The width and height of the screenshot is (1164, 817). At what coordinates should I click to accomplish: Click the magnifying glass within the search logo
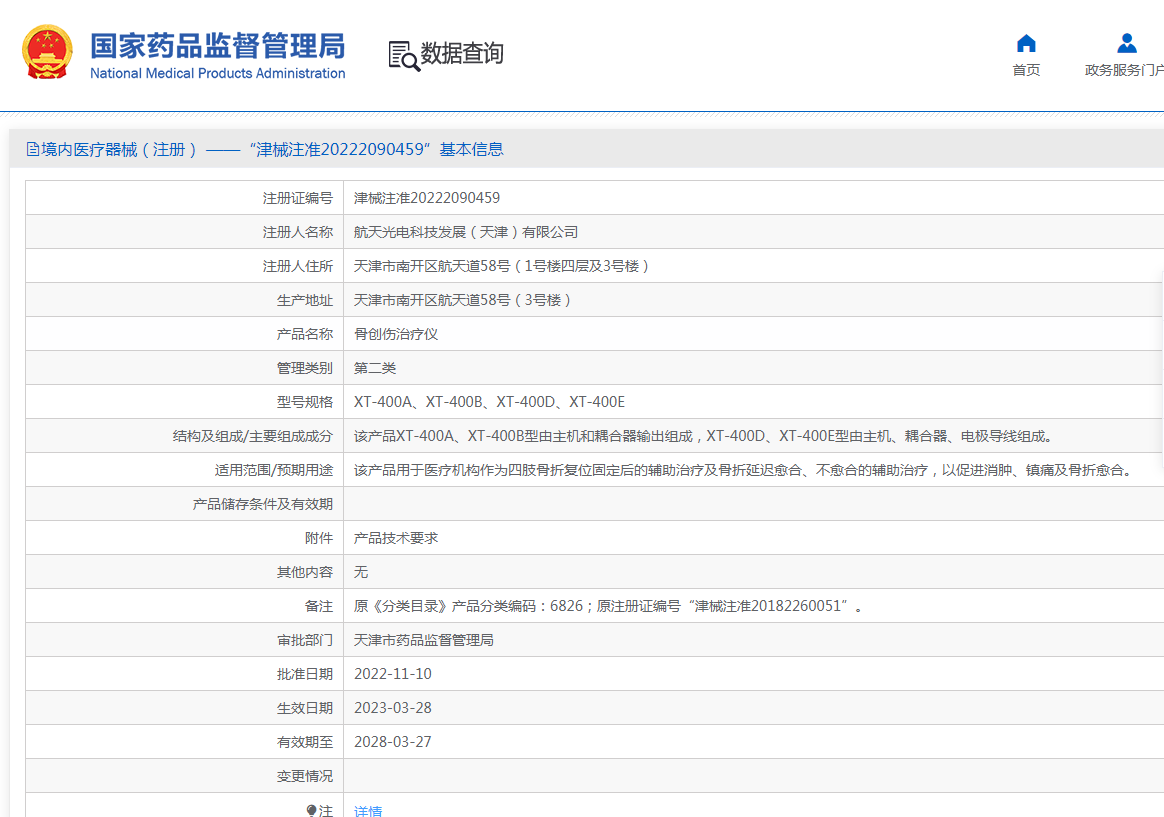(410, 63)
